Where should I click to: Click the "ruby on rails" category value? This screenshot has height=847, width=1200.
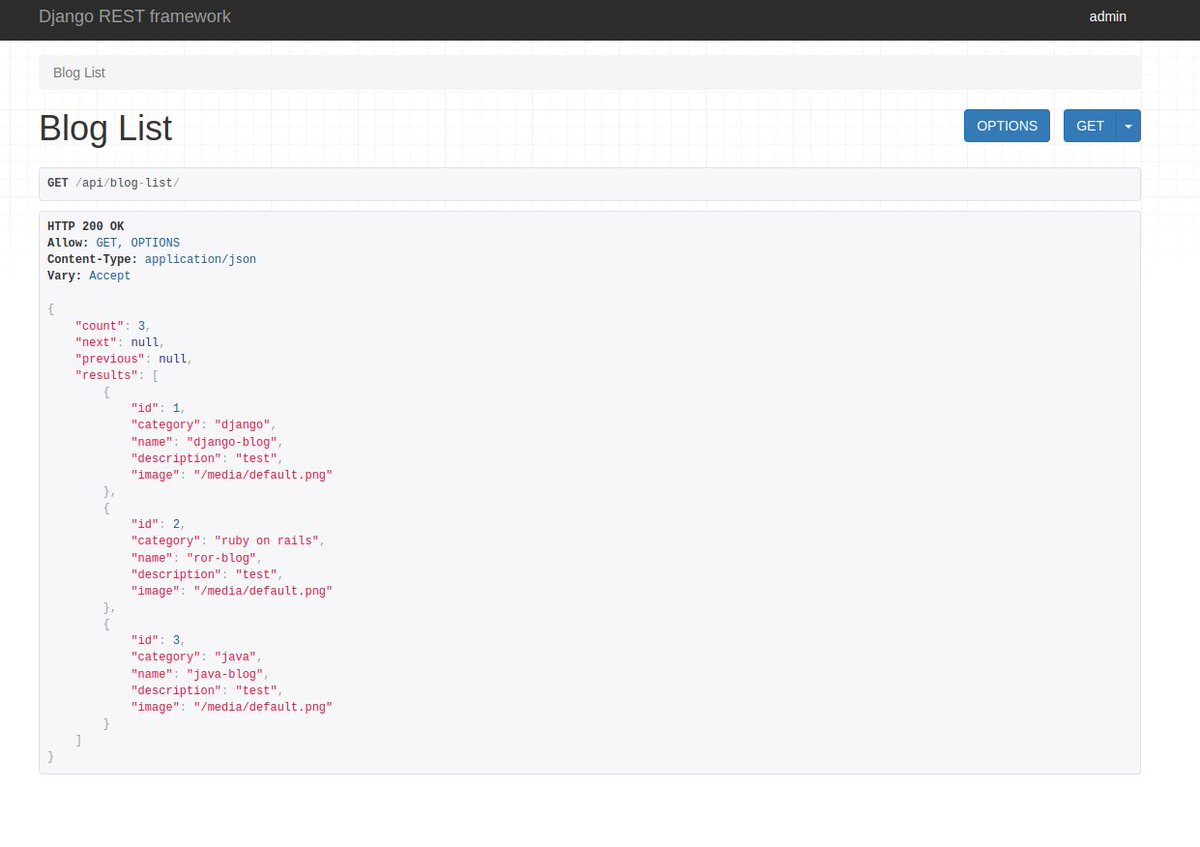click(x=268, y=541)
